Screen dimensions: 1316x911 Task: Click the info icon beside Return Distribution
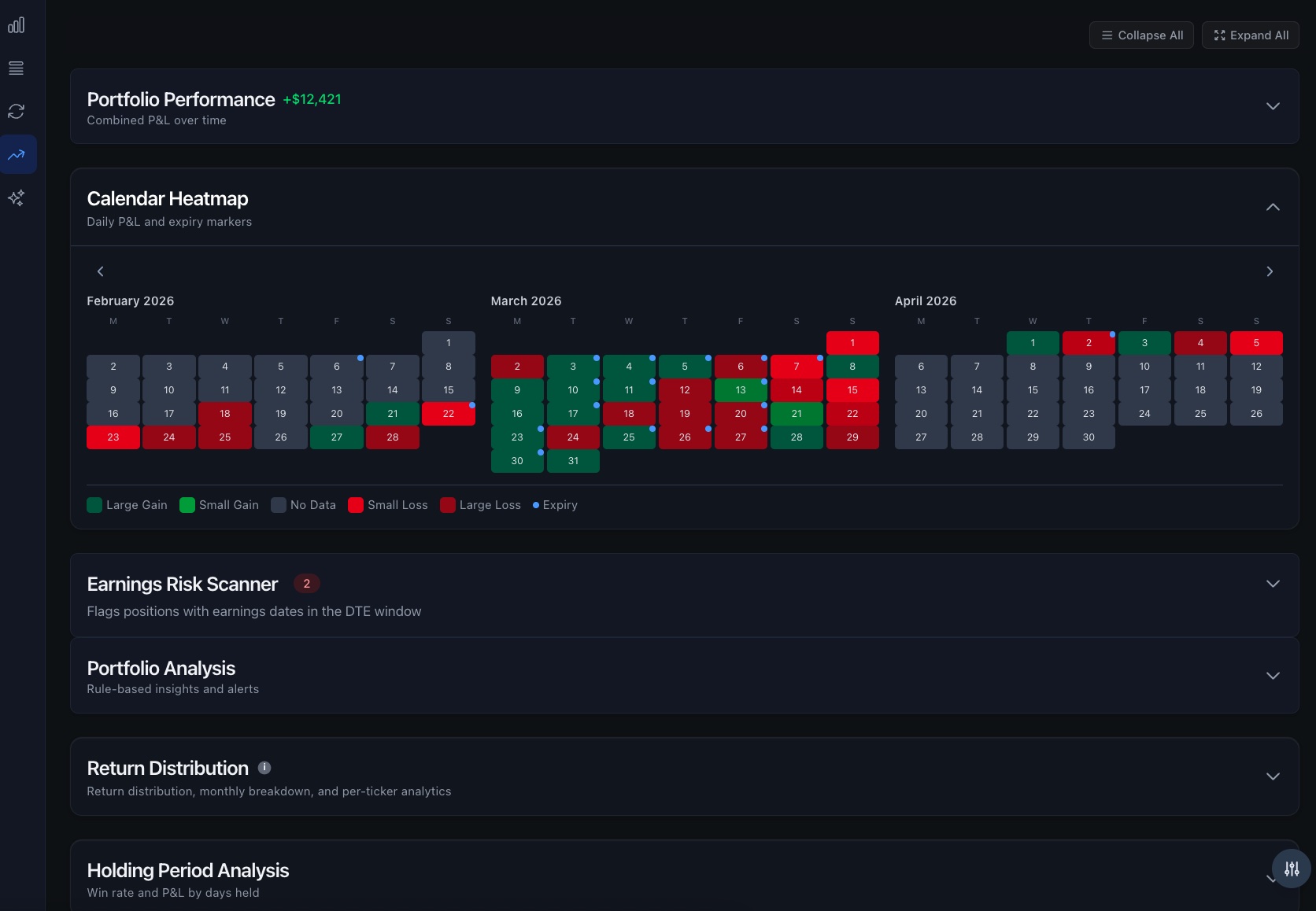[264, 768]
